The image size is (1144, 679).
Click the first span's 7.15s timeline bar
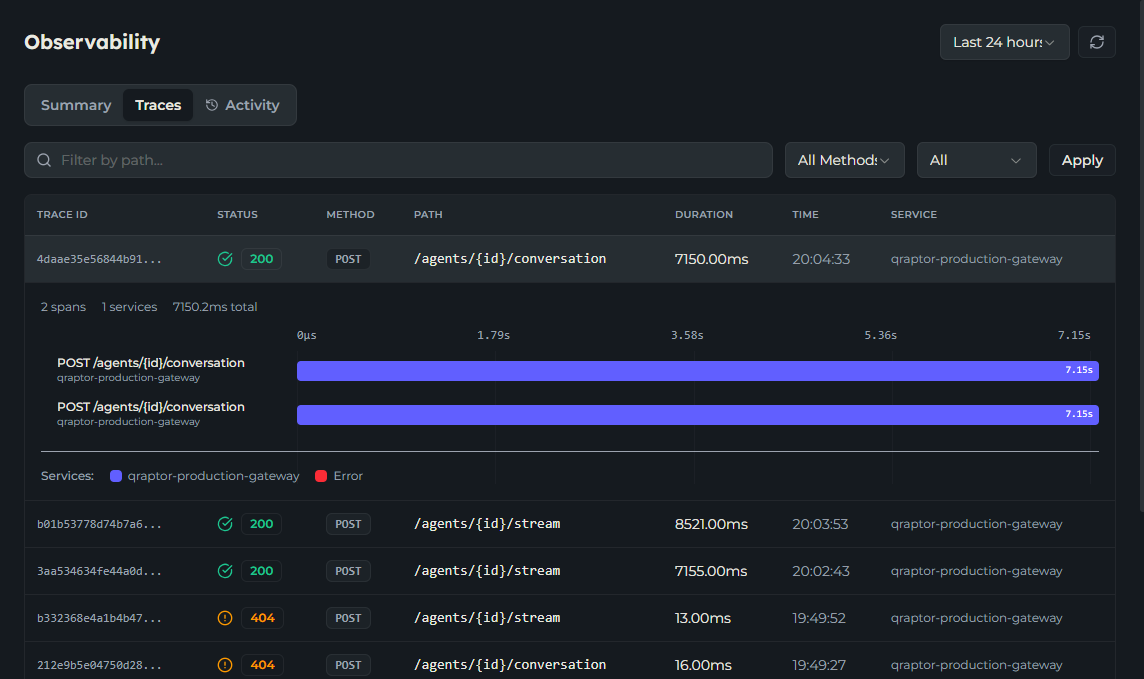click(697, 370)
